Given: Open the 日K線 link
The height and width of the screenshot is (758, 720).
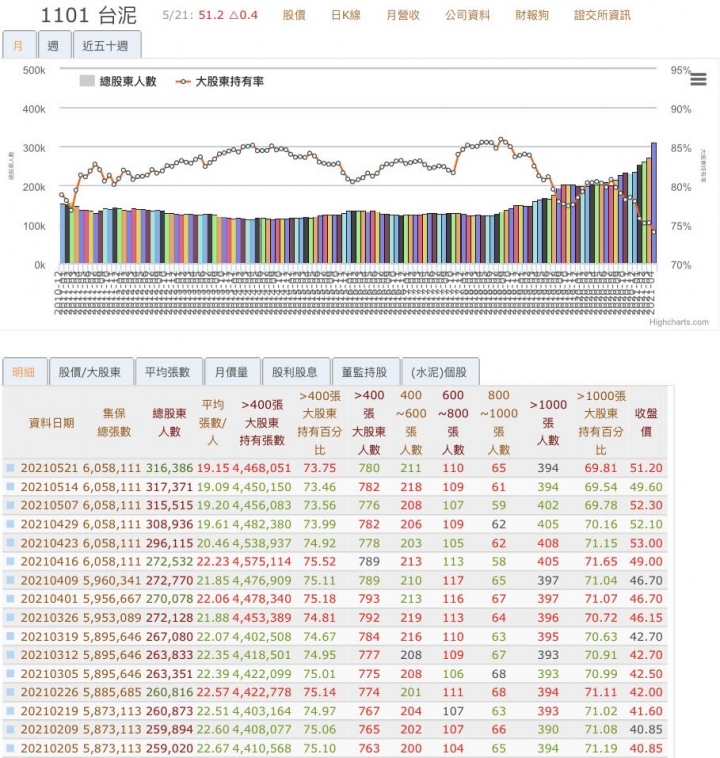Looking at the screenshot, I should click(x=345, y=15).
